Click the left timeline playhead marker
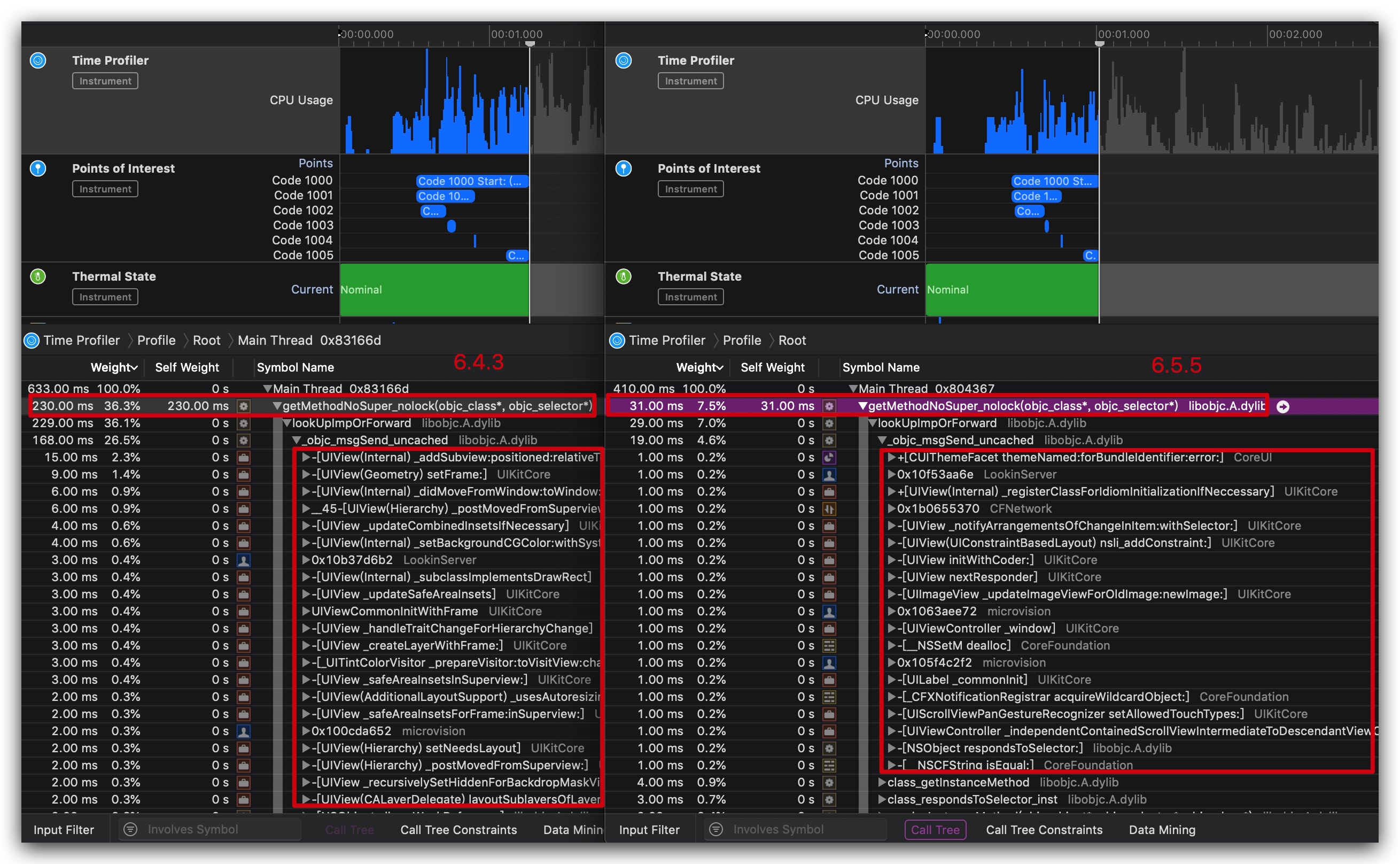 pos(530,43)
